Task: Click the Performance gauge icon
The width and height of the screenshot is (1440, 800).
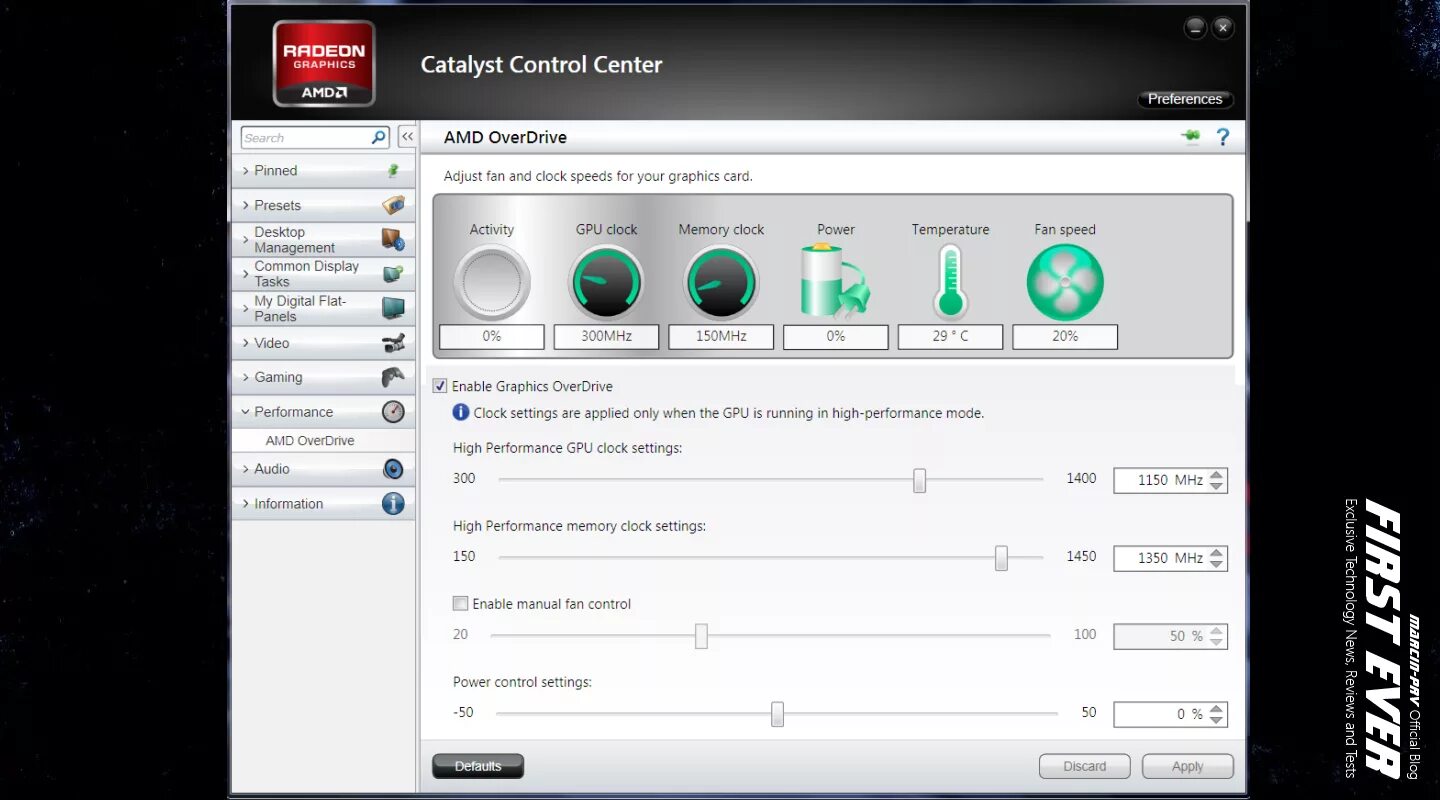Action: click(393, 411)
